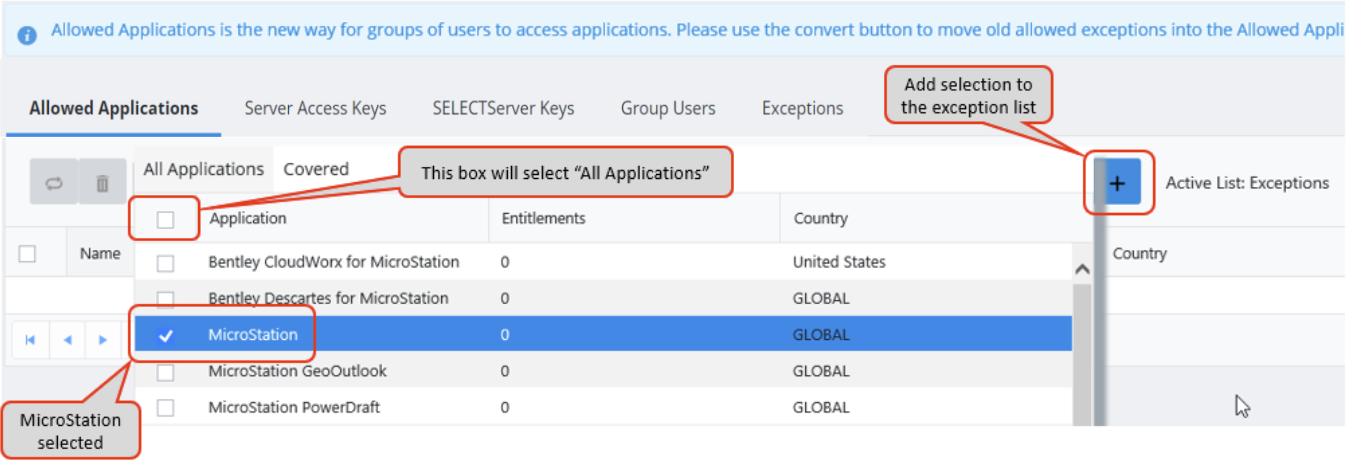The height and width of the screenshot is (467, 1347).
Task: Sort by Country header in applications popup
Action: point(820,218)
